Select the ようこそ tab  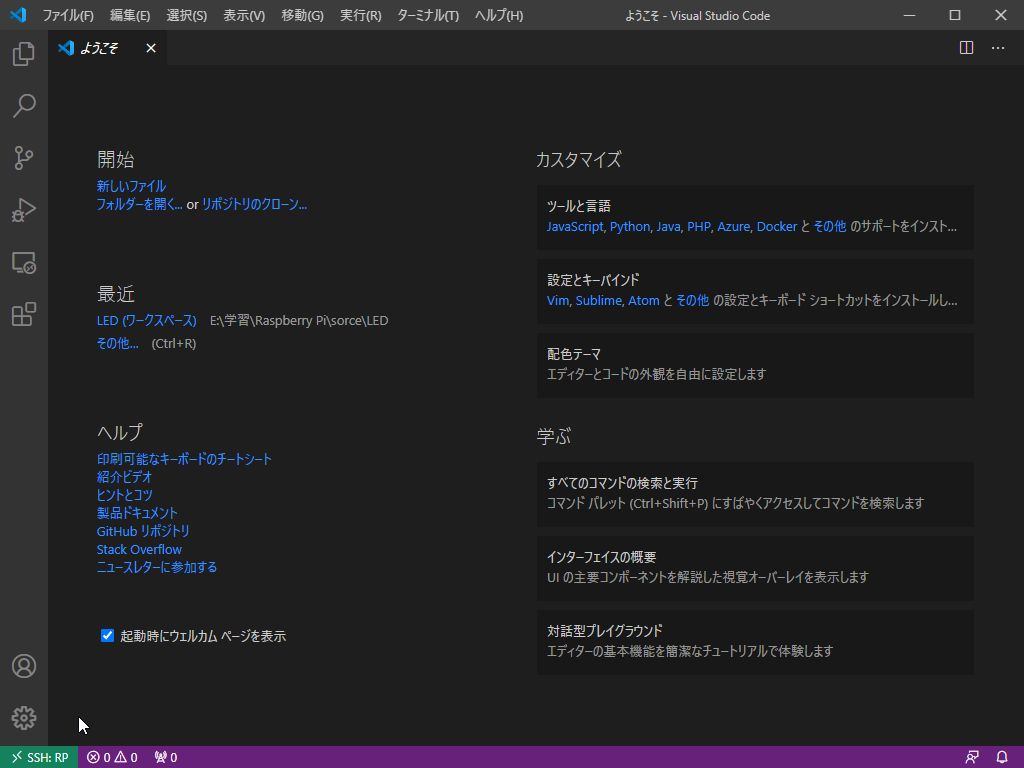(x=101, y=47)
